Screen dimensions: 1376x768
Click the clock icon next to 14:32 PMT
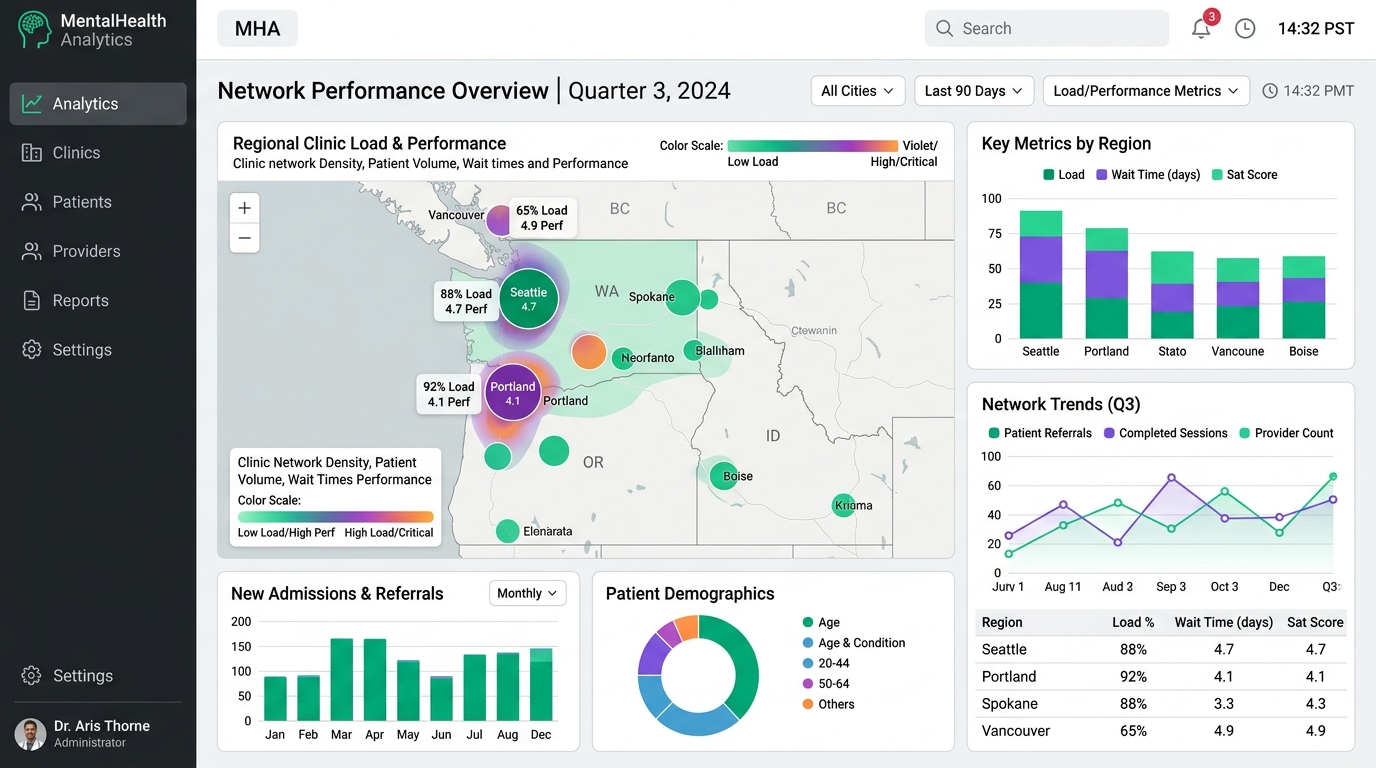pos(1270,91)
